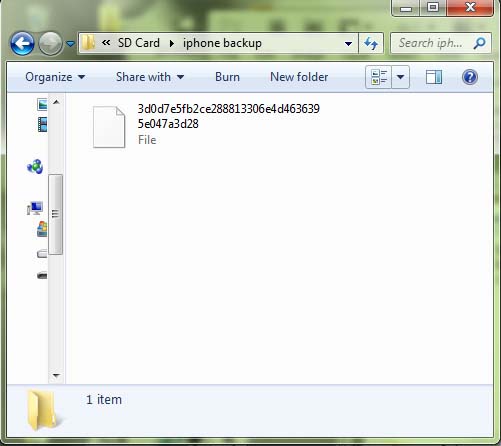Click the change view icon
The width and height of the screenshot is (501, 446).
(x=379, y=77)
